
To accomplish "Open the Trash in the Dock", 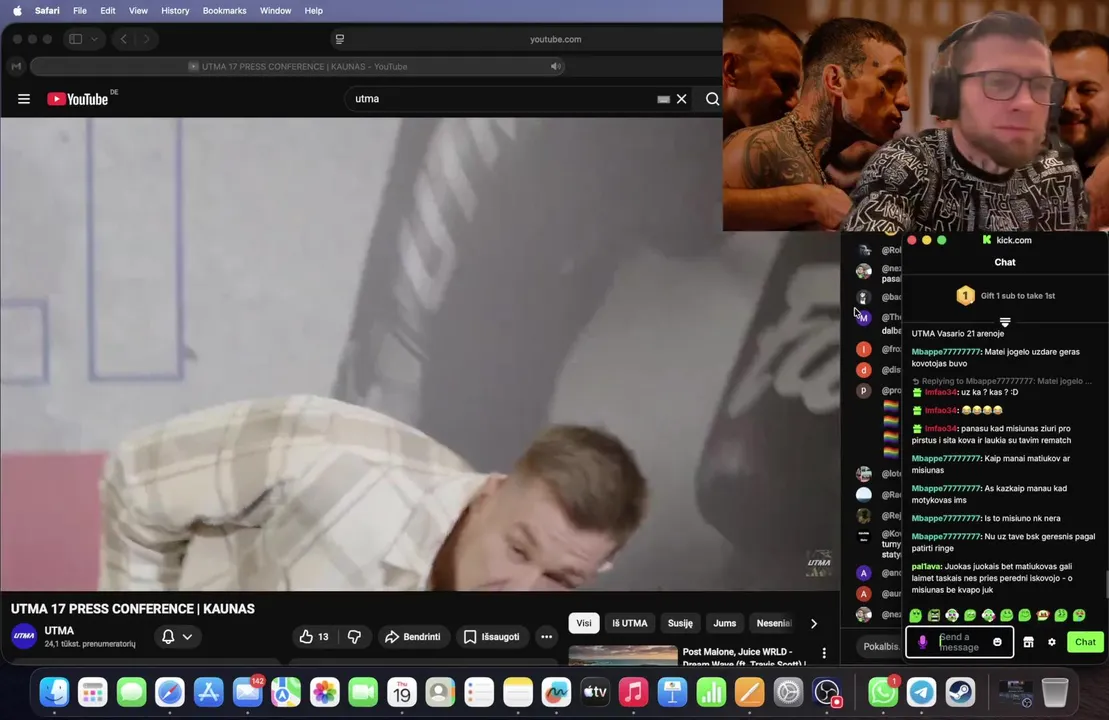I will tap(1055, 692).
